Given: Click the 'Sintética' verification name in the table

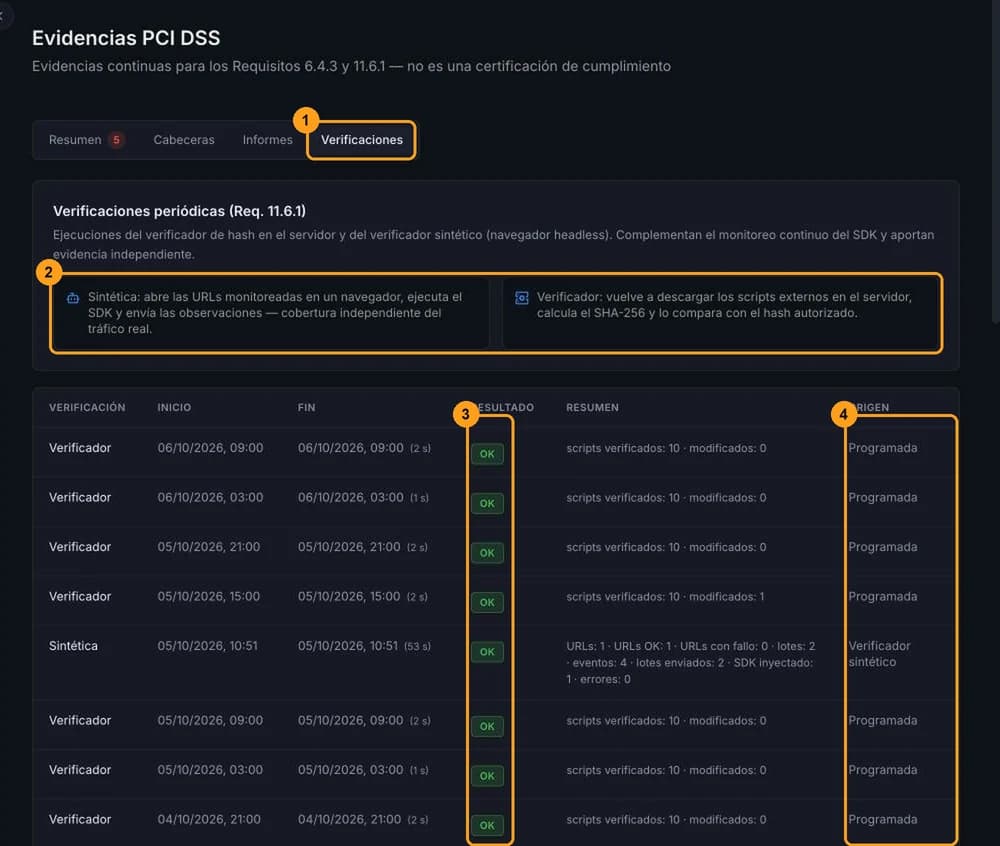Looking at the screenshot, I should point(73,646).
